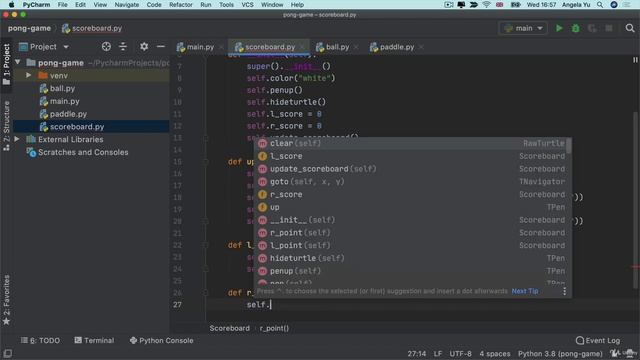Open the Refactor menu
640x360 pixels.
(180, 5)
